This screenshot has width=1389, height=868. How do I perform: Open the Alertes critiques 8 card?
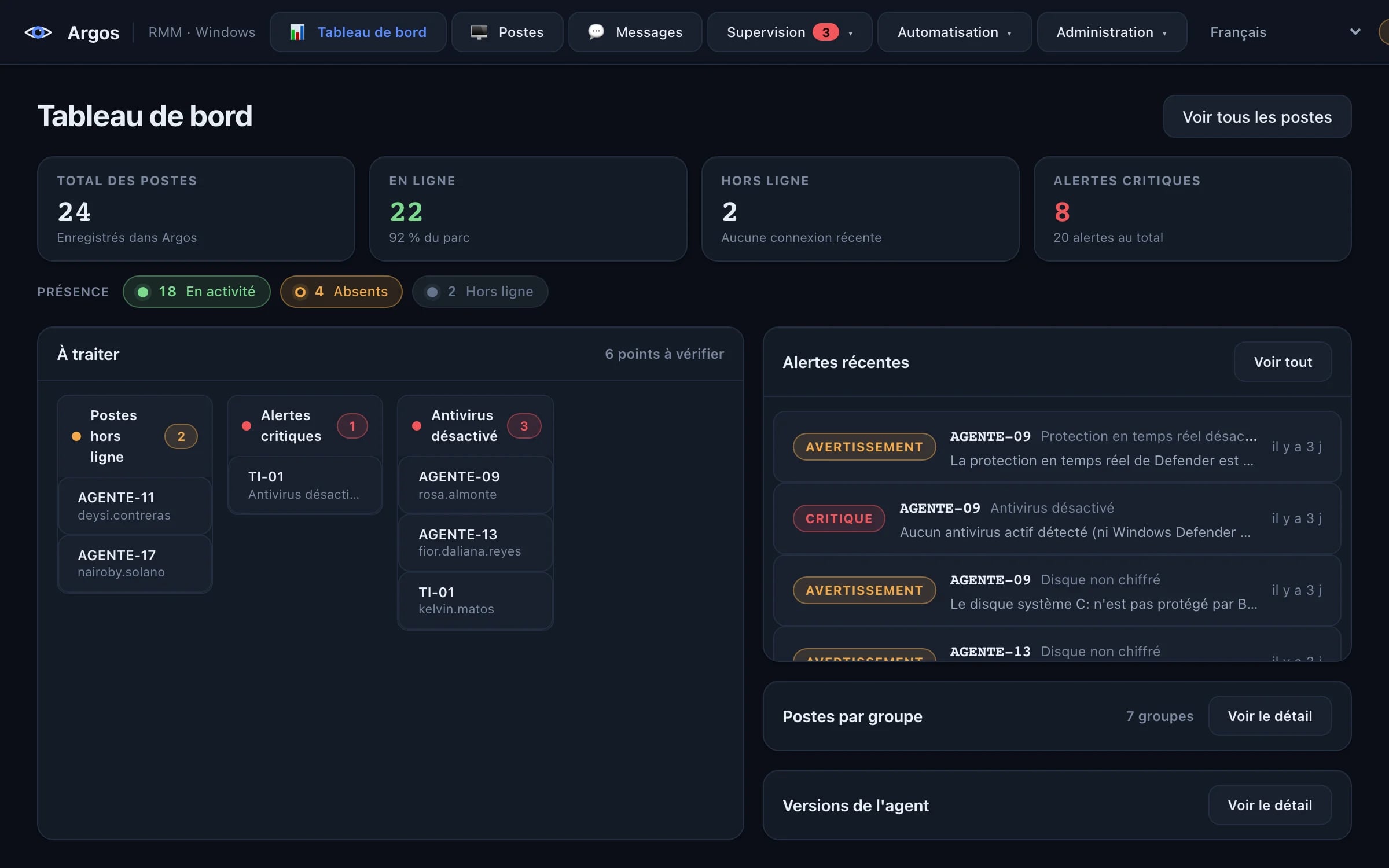pyautogui.click(x=1193, y=209)
